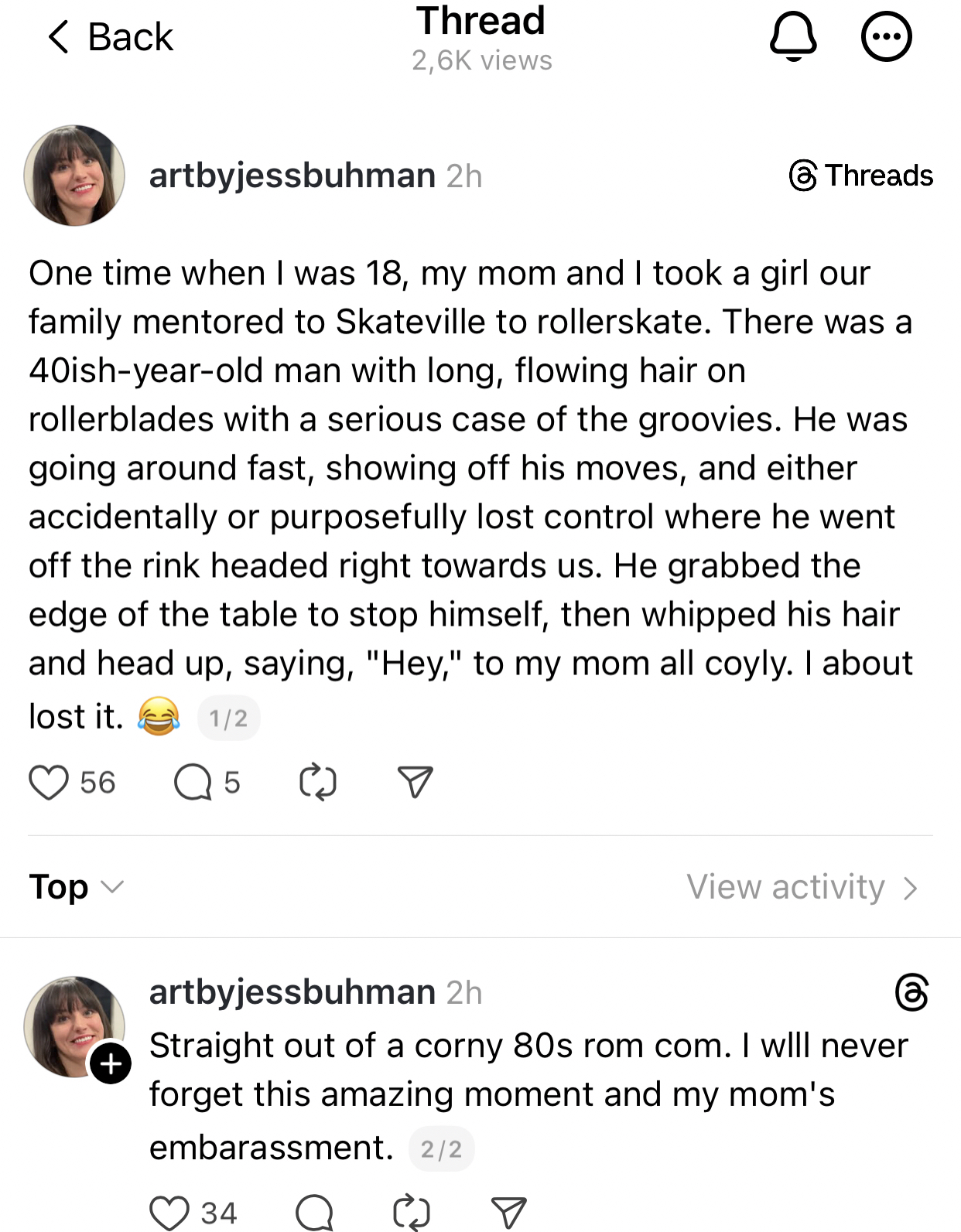
Task: Reply to the 80s rom com comment
Action: click(x=314, y=1212)
